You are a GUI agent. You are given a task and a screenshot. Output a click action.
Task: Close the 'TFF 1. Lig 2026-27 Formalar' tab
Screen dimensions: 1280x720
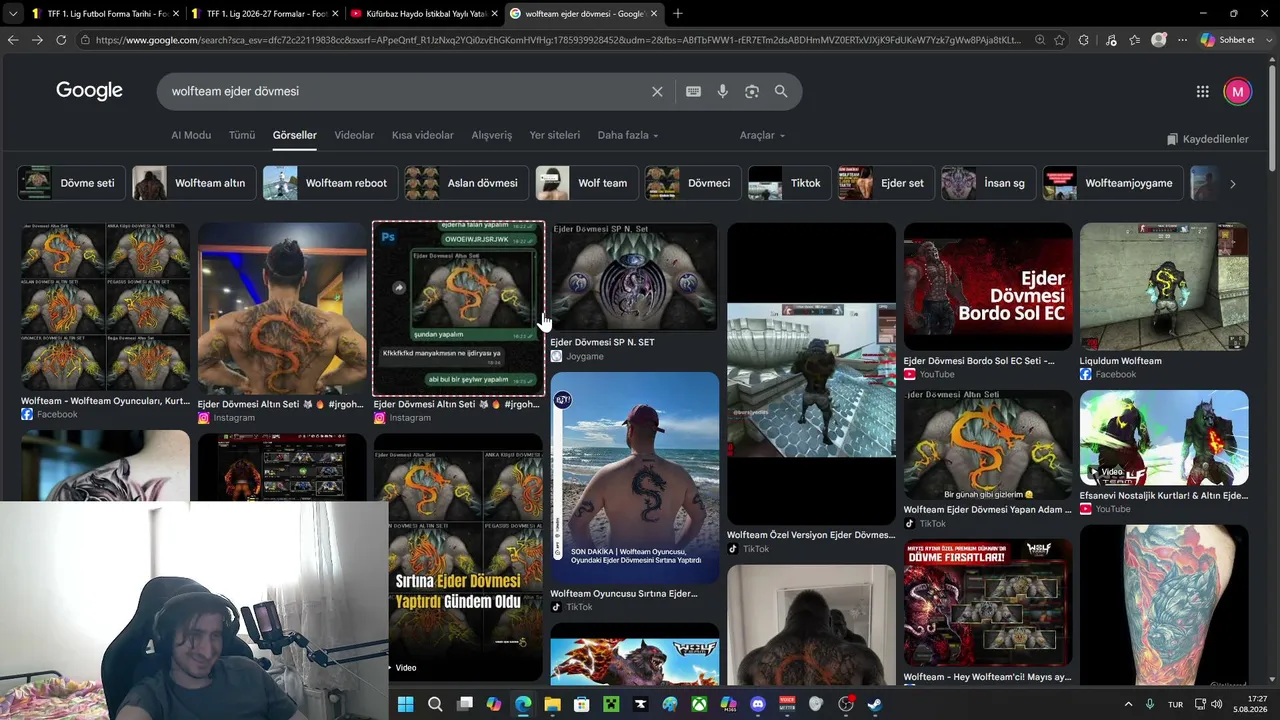pos(335,13)
